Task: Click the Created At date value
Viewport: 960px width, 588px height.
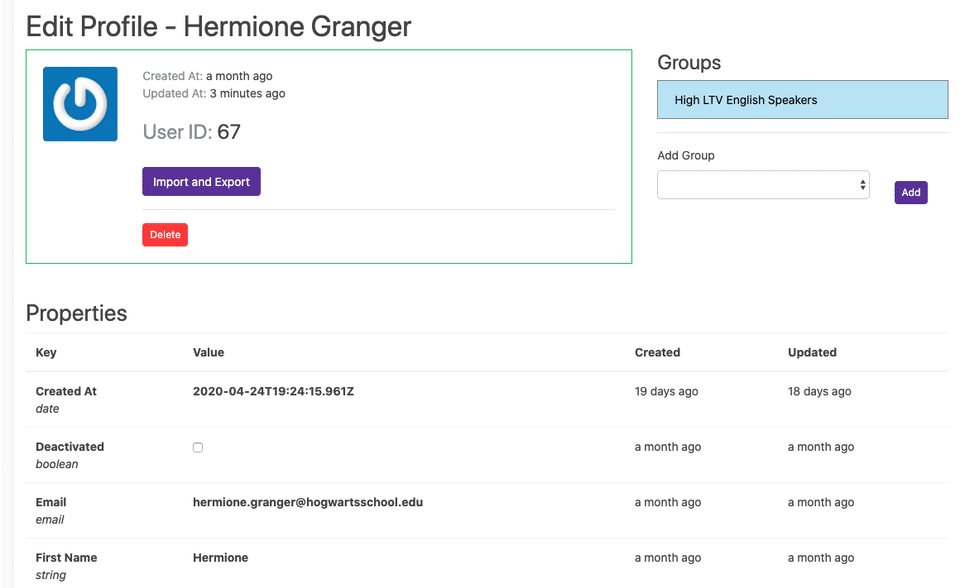Action: click(x=273, y=391)
